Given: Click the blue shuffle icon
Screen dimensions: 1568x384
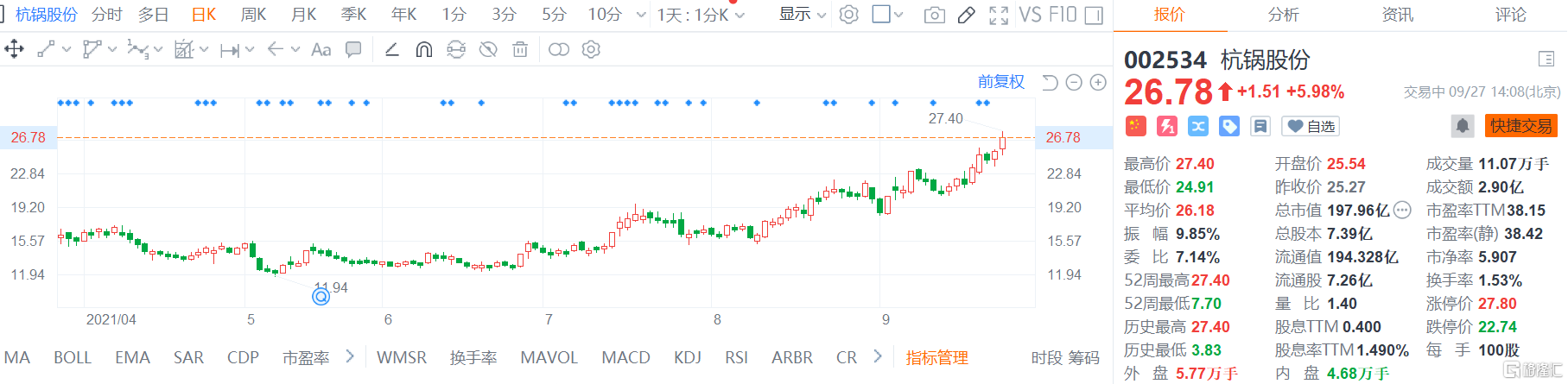Looking at the screenshot, I should 1198,126.
